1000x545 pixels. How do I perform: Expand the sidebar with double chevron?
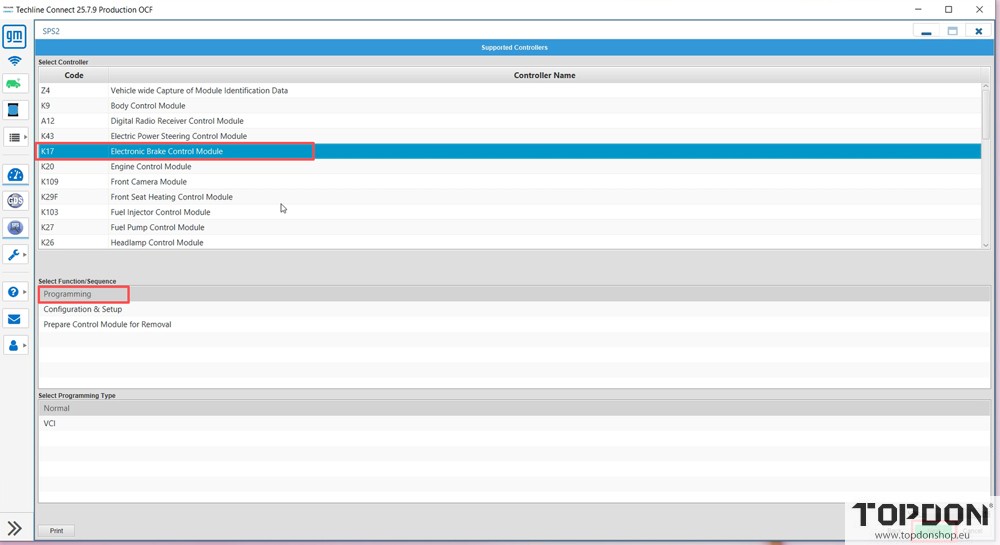(14, 528)
